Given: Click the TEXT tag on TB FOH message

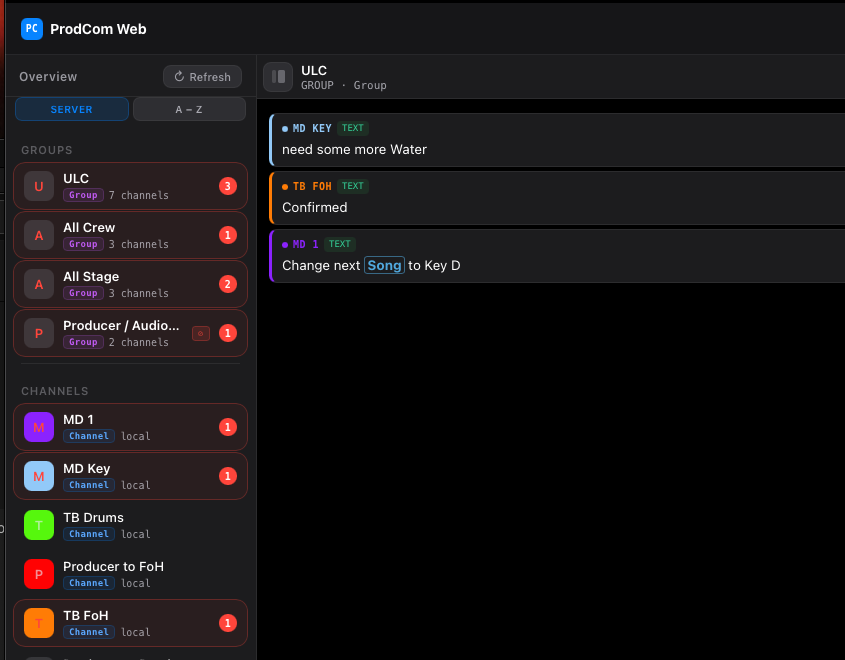Looking at the screenshot, I should 352,186.
